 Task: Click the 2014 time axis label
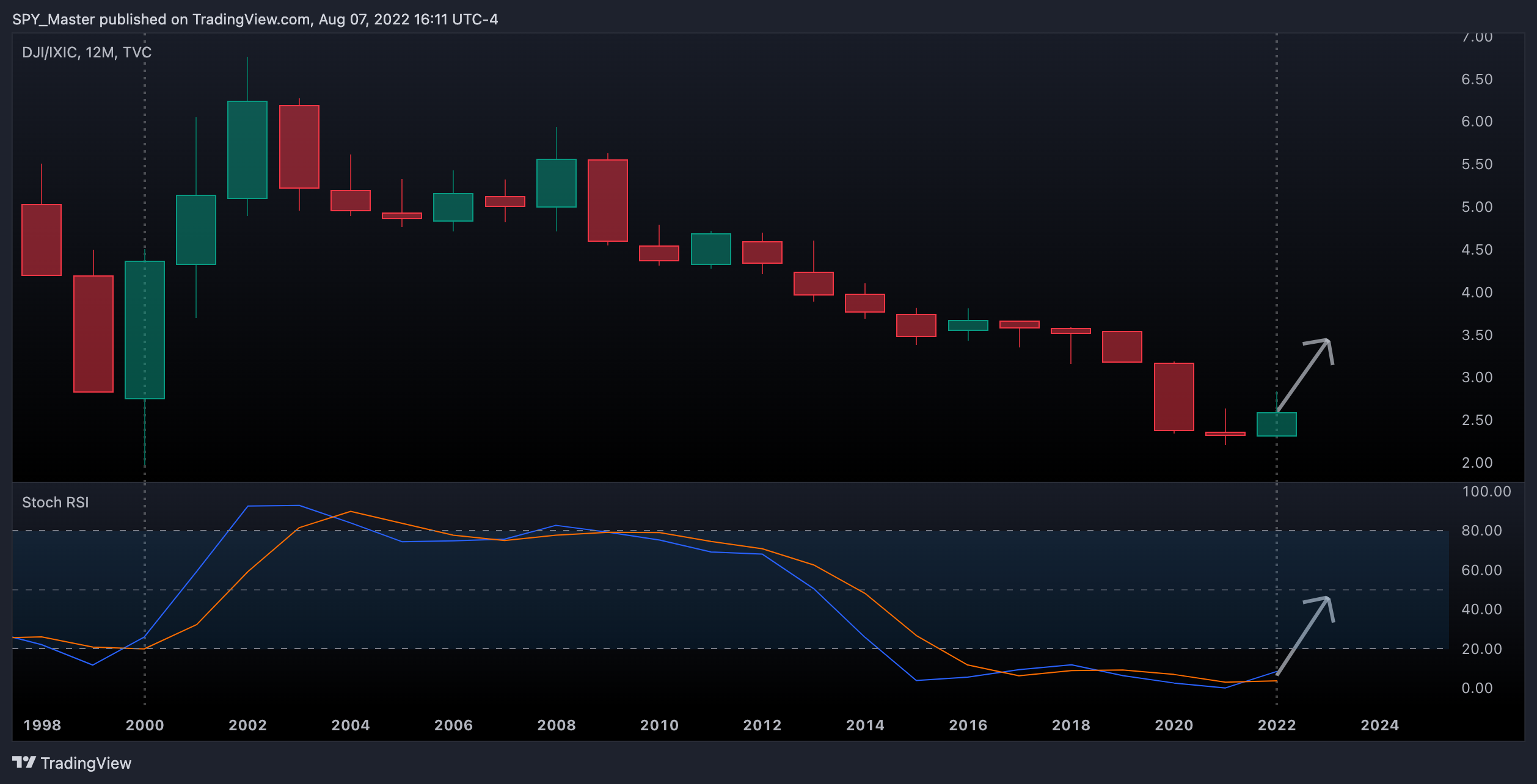[x=865, y=725]
